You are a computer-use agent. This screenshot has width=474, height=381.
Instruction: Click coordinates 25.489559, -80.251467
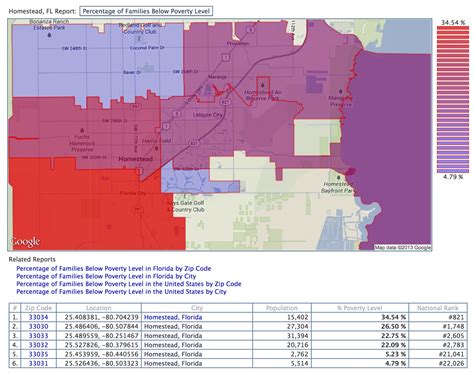[x=101, y=336]
